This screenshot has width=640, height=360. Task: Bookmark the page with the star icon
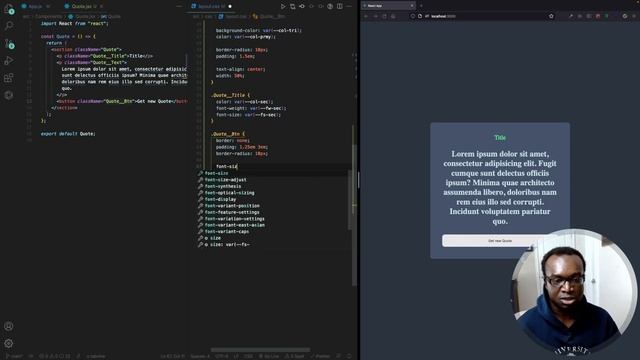(x=551, y=16)
